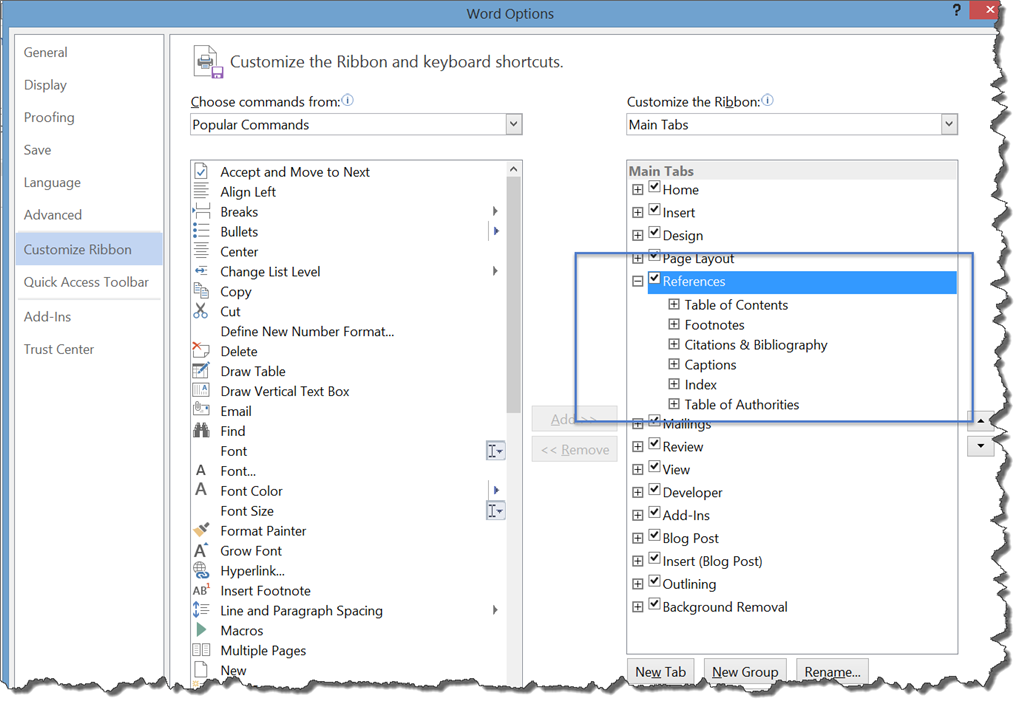Uncheck the Review tab checkbox

pos(654,445)
